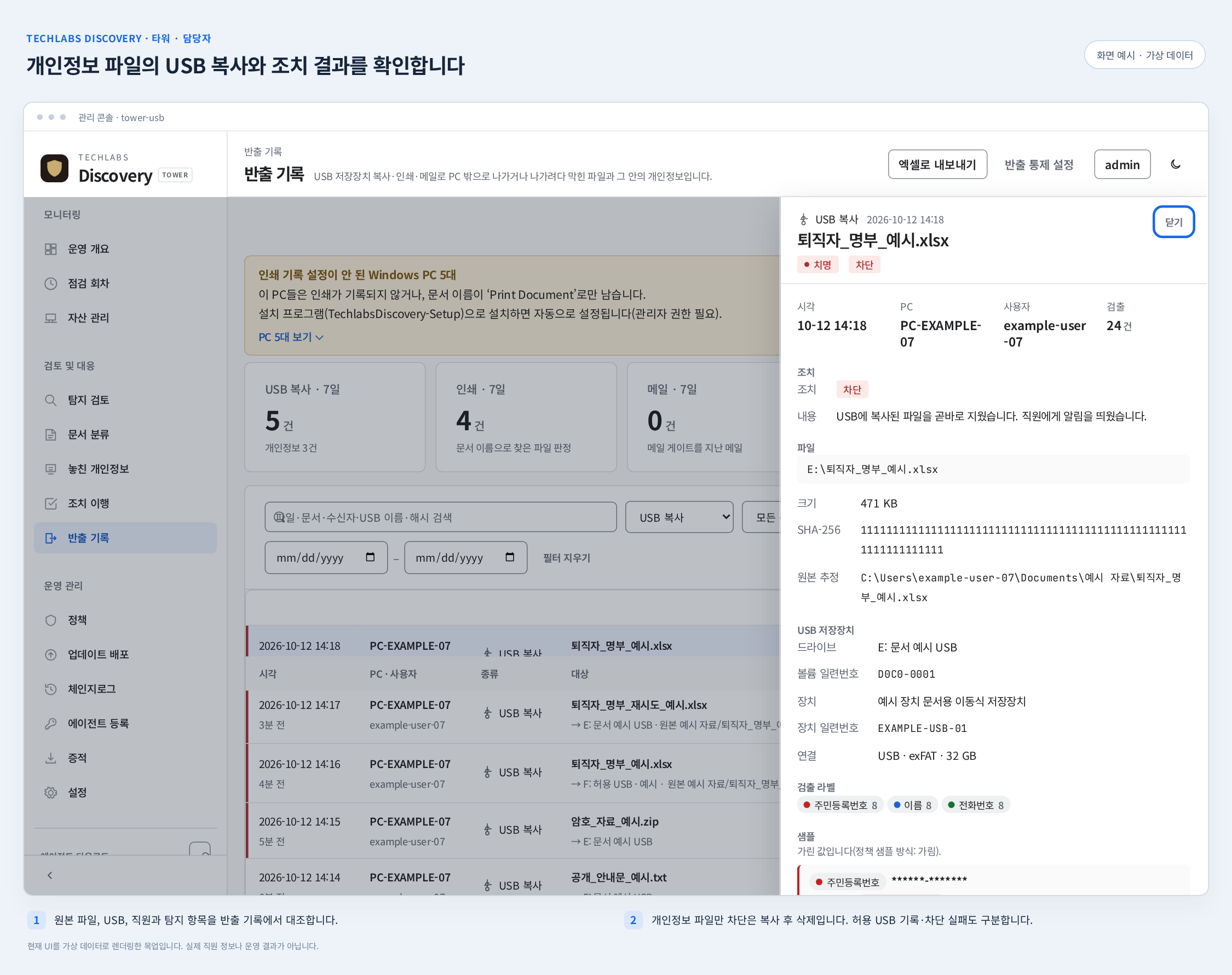Go to 자산 관리 page
This screenshot has height=975, width=1232.
125,318
